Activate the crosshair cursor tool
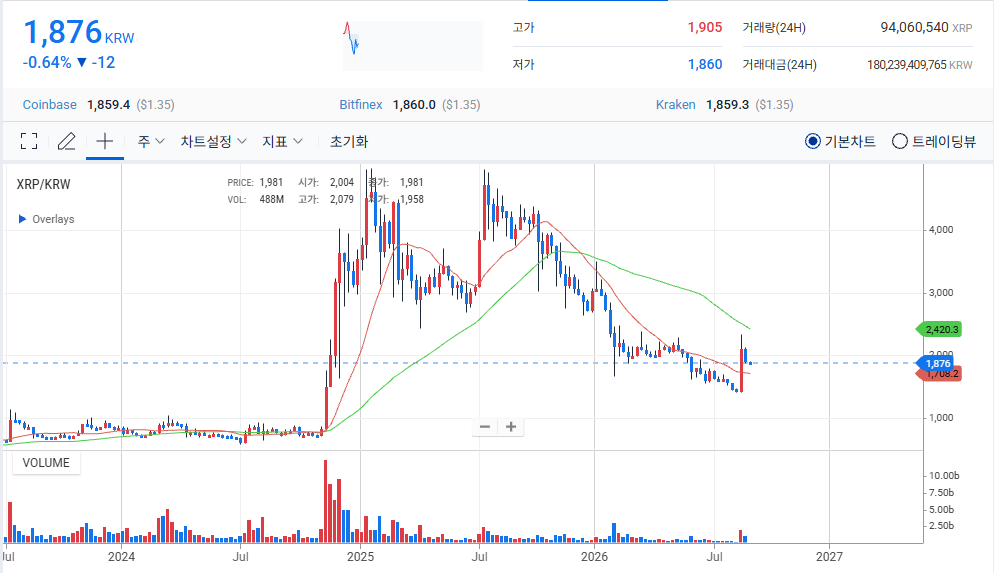The image size is (994, 573). [x=105, y=141]
